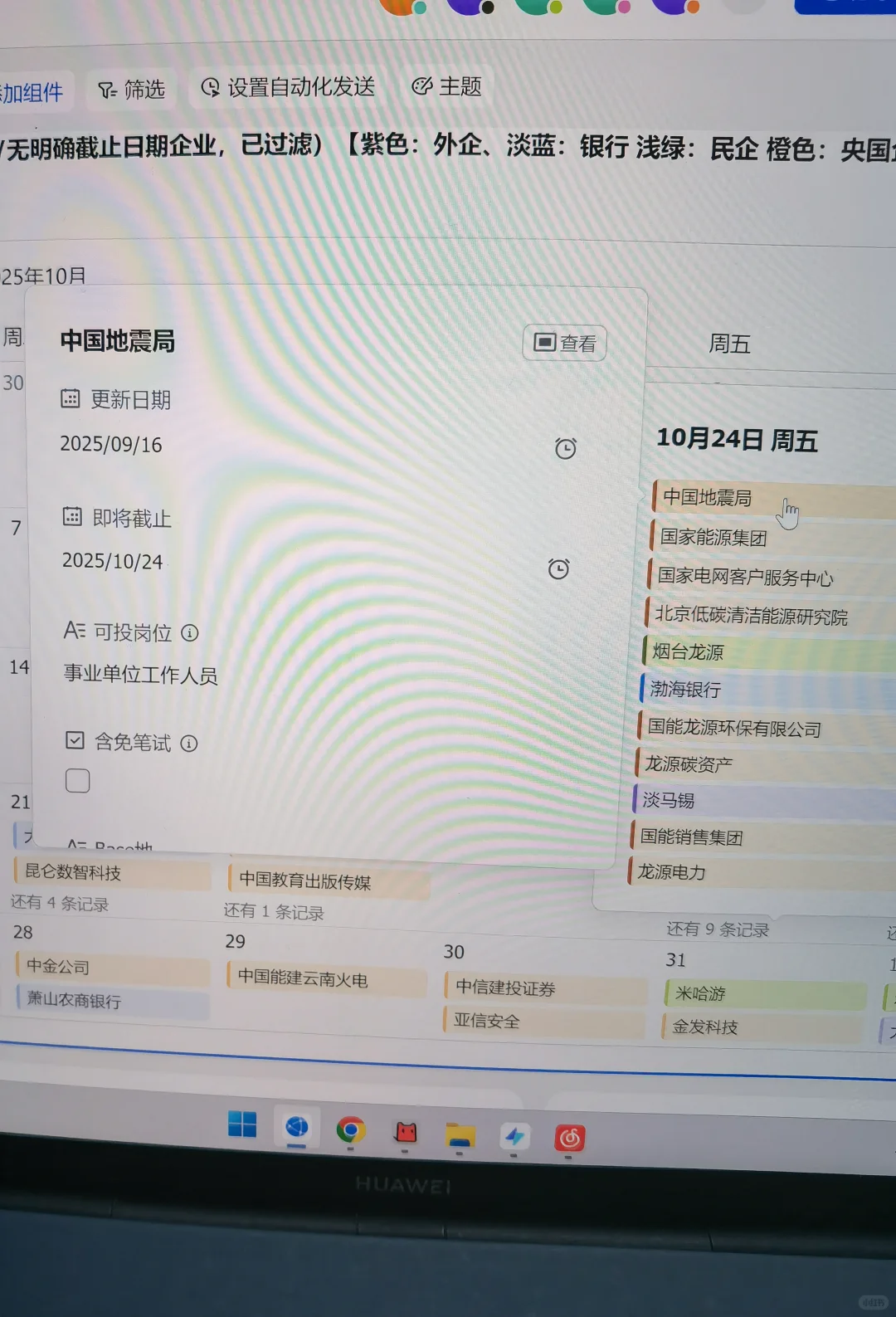Click calendar day number 31

click(676, 960)
